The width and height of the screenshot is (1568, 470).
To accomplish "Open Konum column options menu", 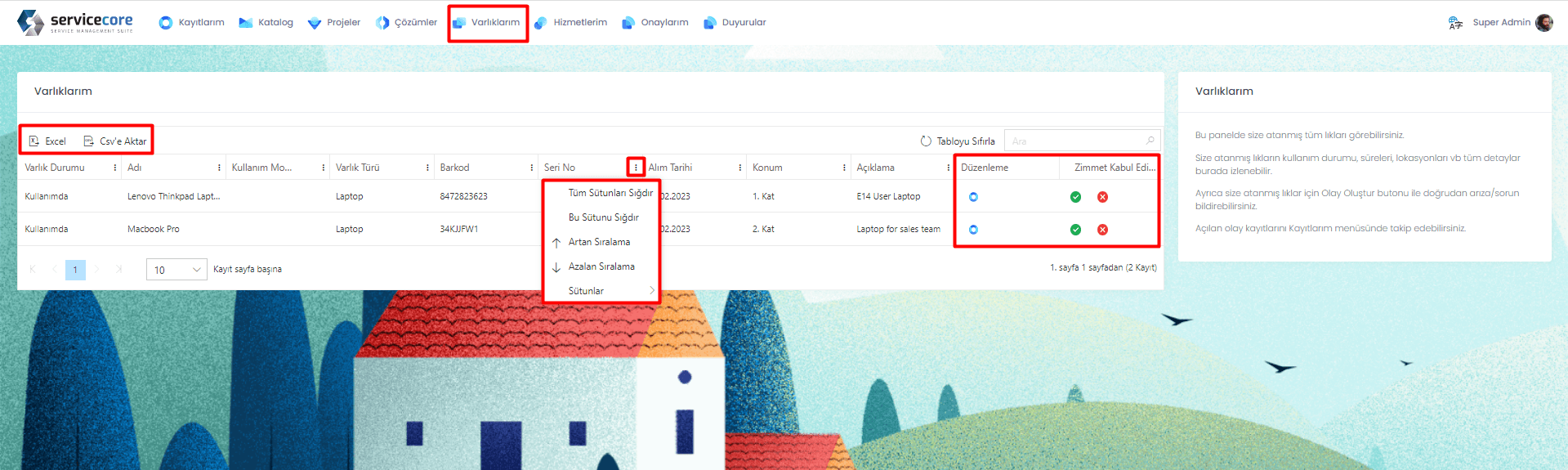I will (844, 168).
